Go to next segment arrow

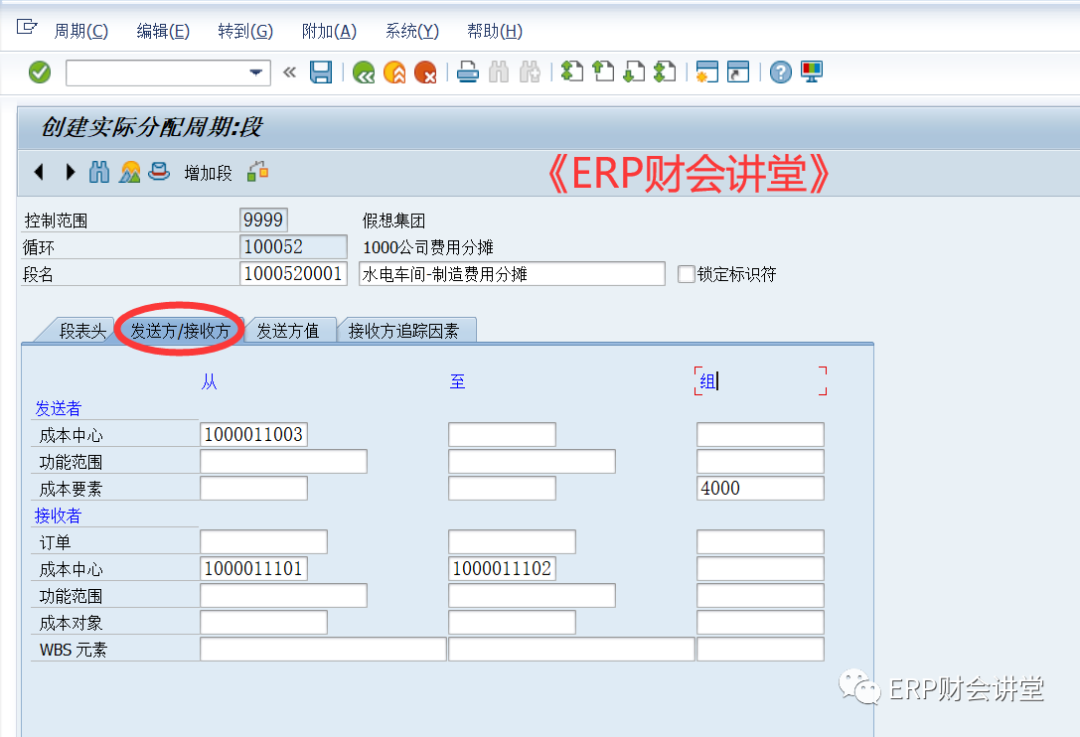[x=70, y=172]
